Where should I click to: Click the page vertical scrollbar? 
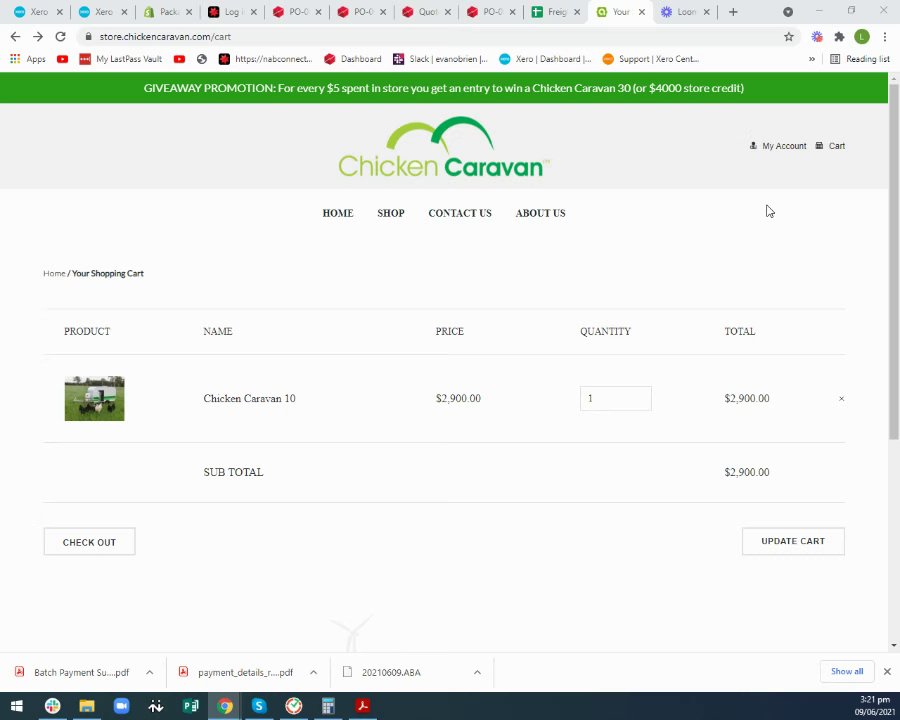894,261
